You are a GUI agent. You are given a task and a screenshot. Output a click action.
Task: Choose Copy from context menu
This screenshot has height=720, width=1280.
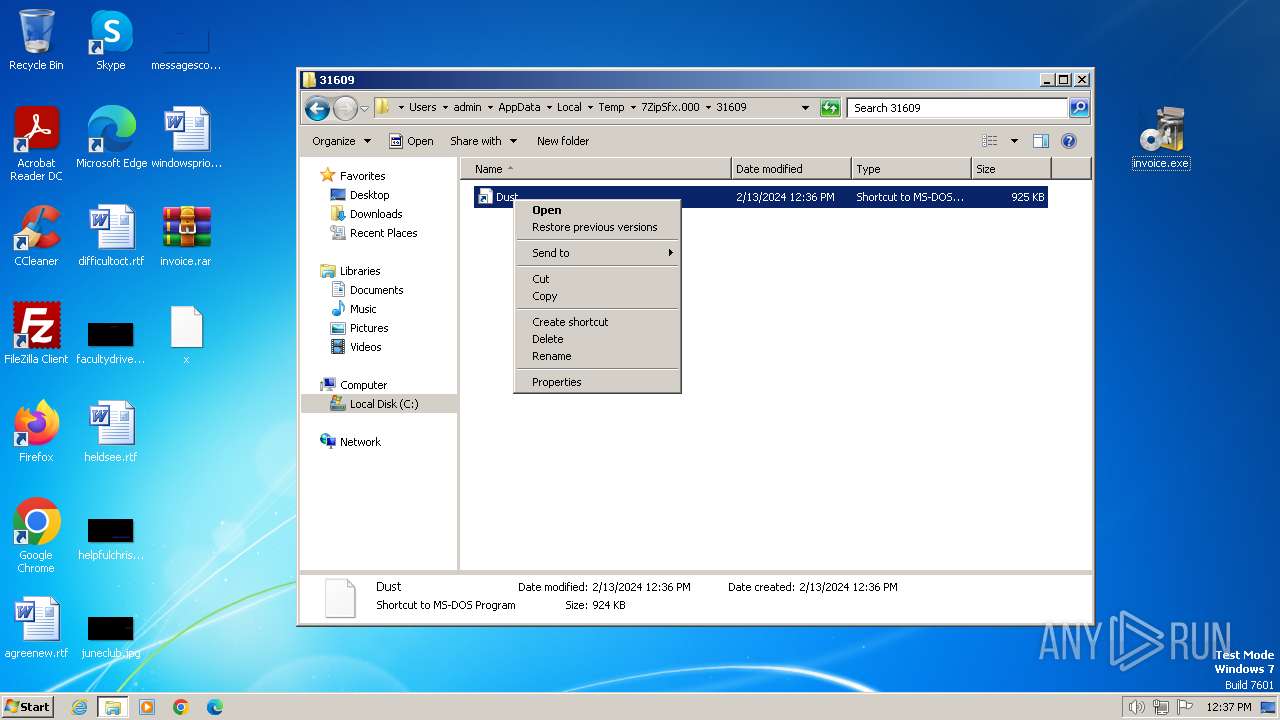[x=597, y=296]
